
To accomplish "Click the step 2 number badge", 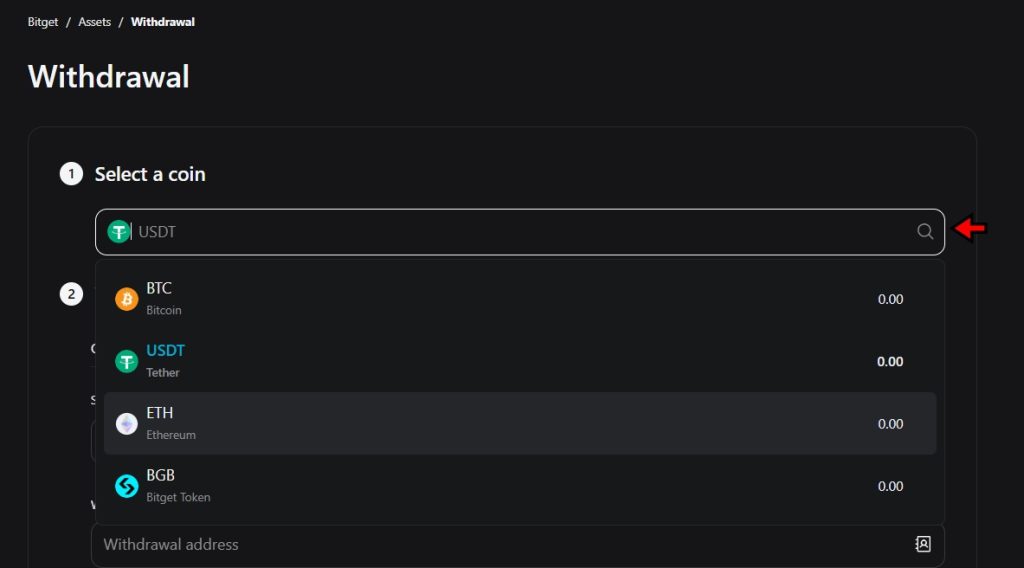I will pyautogui.click(x=71, y=294).
